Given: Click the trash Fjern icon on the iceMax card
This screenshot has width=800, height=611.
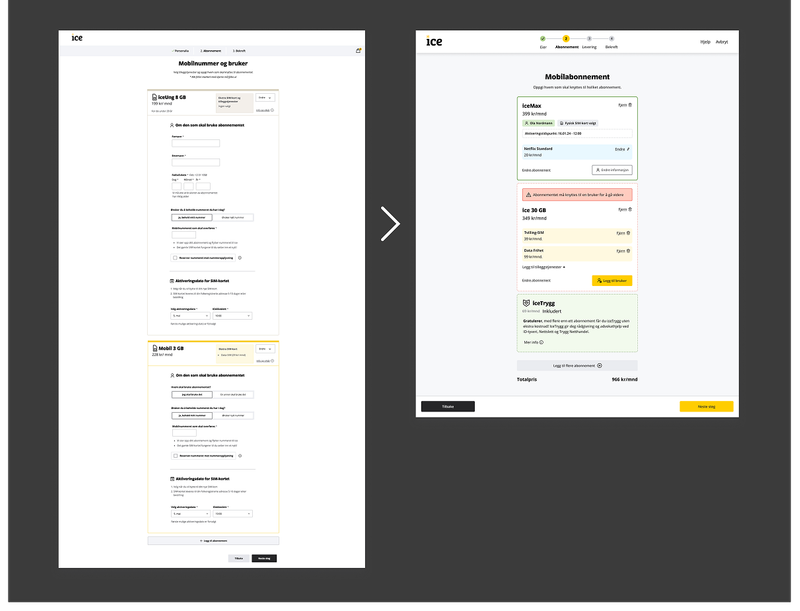Looking at the screenshot, I should pos(630,105).
